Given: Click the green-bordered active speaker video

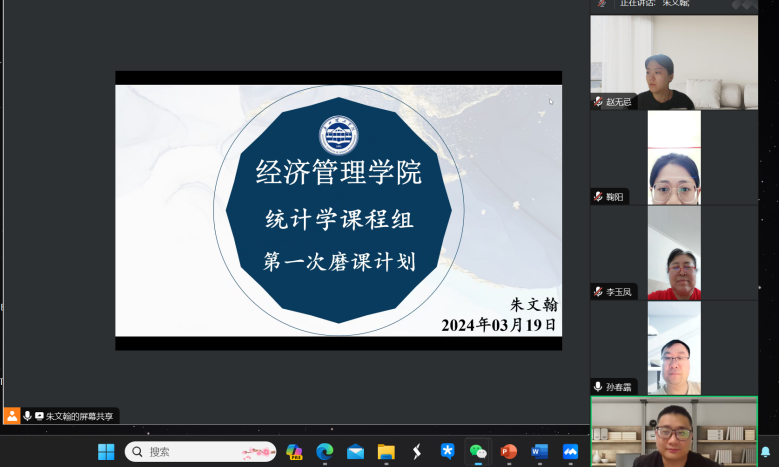Looking at the screenshot, I should pyautogui.click(x=673, y=433).
